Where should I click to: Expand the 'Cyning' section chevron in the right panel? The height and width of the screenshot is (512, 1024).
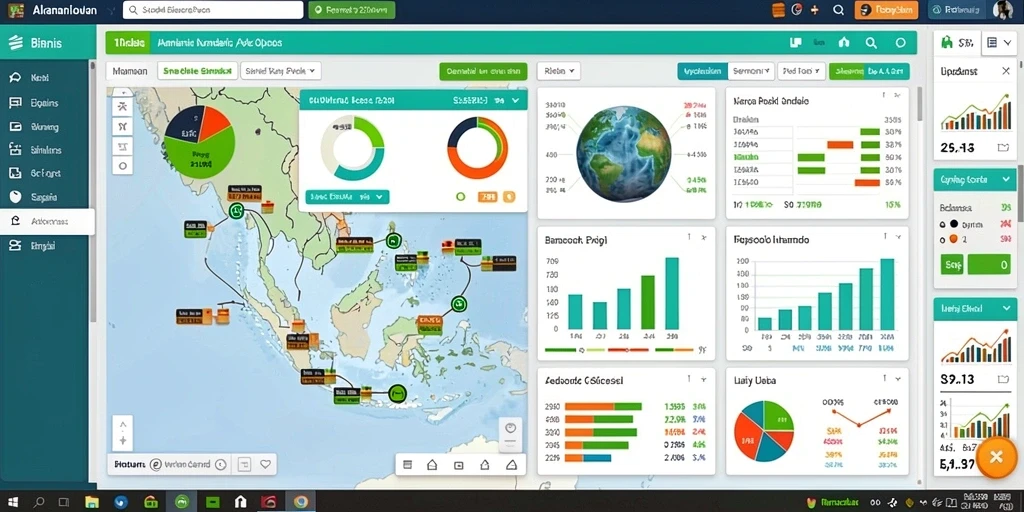(1004, 179)
